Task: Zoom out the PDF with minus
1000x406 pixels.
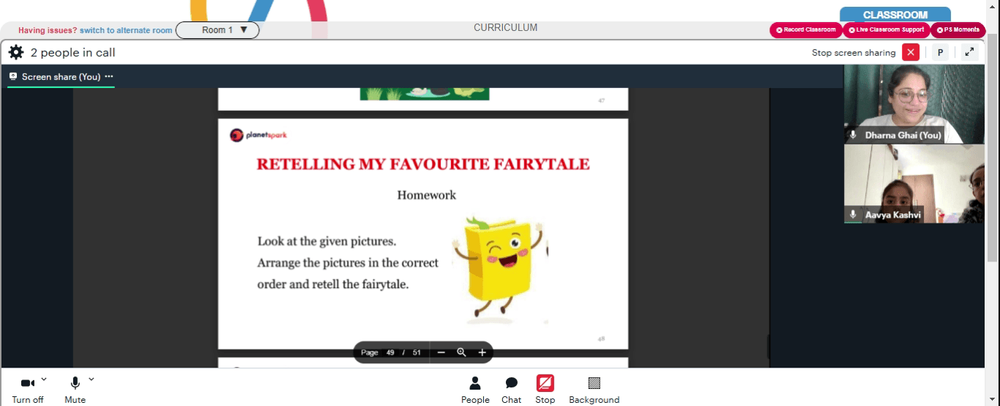Action: coord(441,352)
